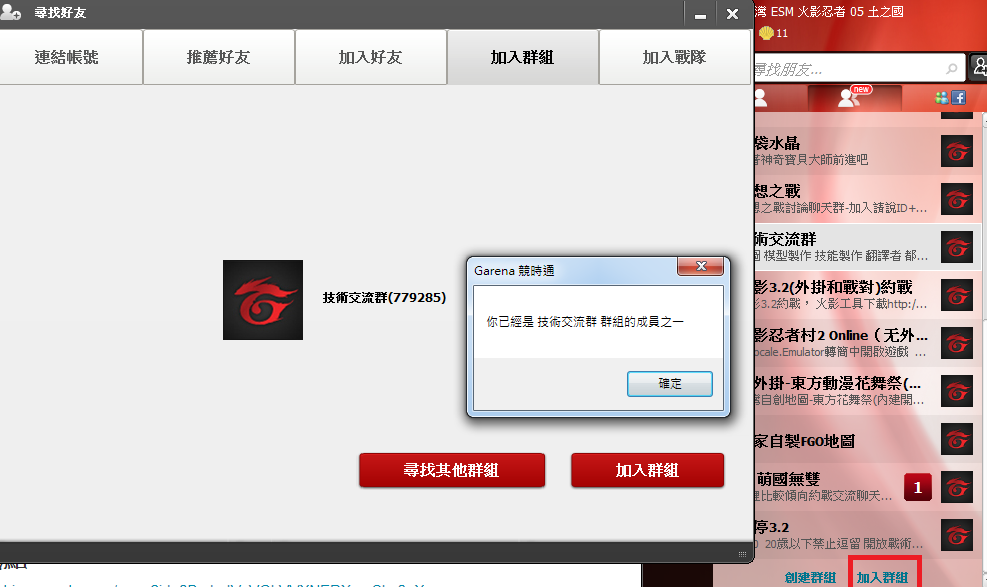Click the resize grip of 尋找好友 window
Image resolution: width=987 pixels, height=587 pixels.
tap(742, 554)
